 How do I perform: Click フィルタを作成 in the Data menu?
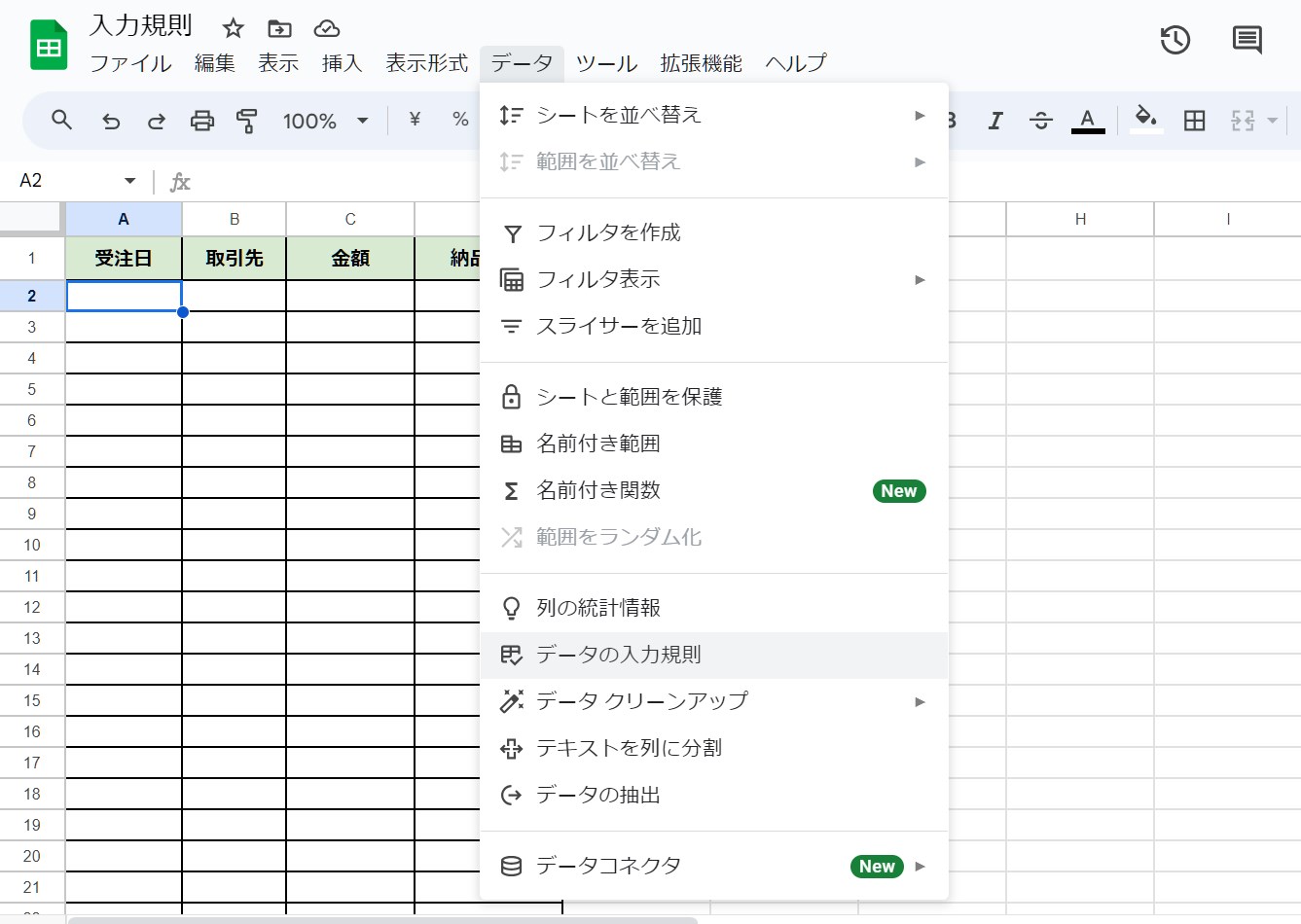coord(610,232)
